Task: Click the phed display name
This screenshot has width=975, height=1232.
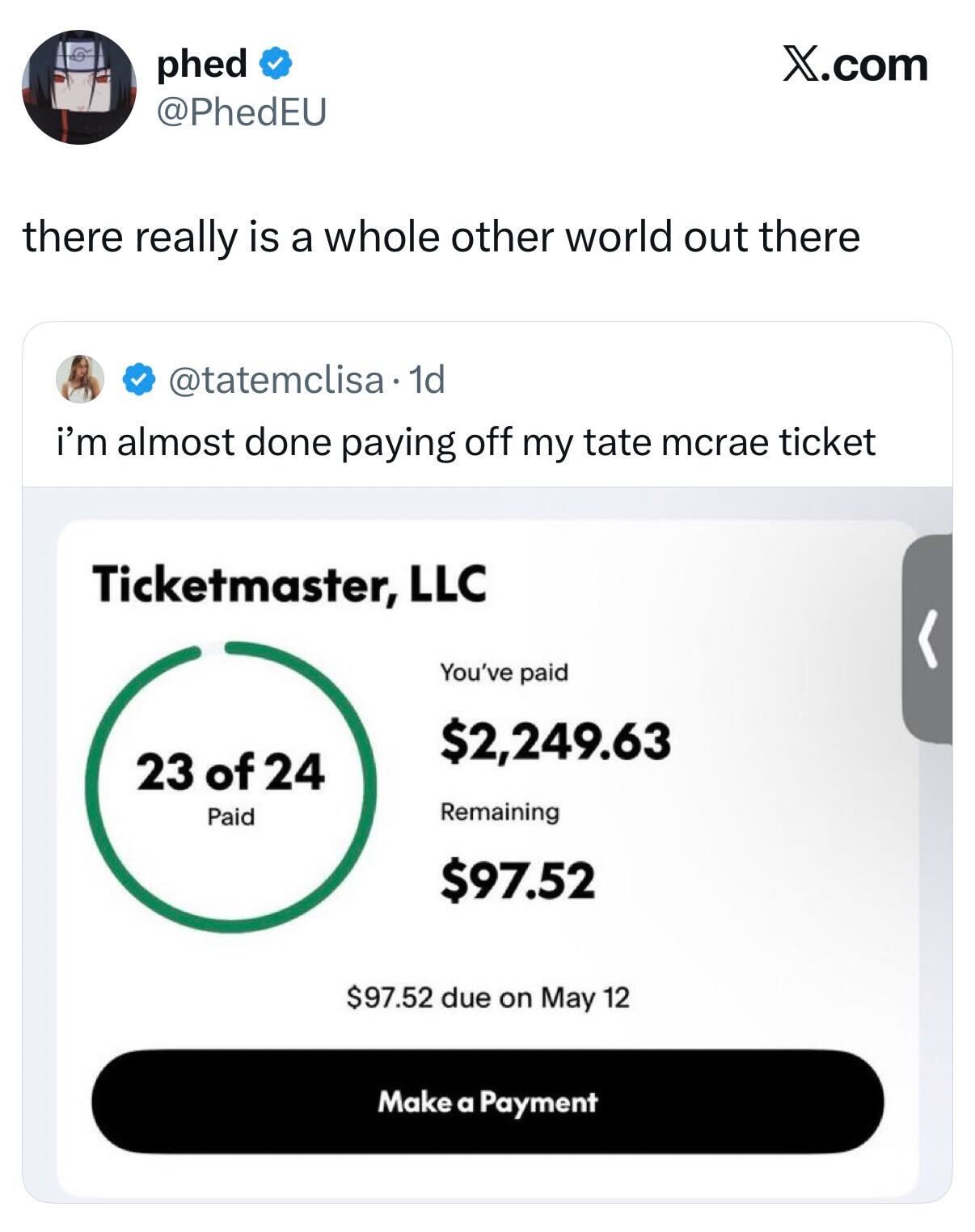Action: tap(202, 64)
